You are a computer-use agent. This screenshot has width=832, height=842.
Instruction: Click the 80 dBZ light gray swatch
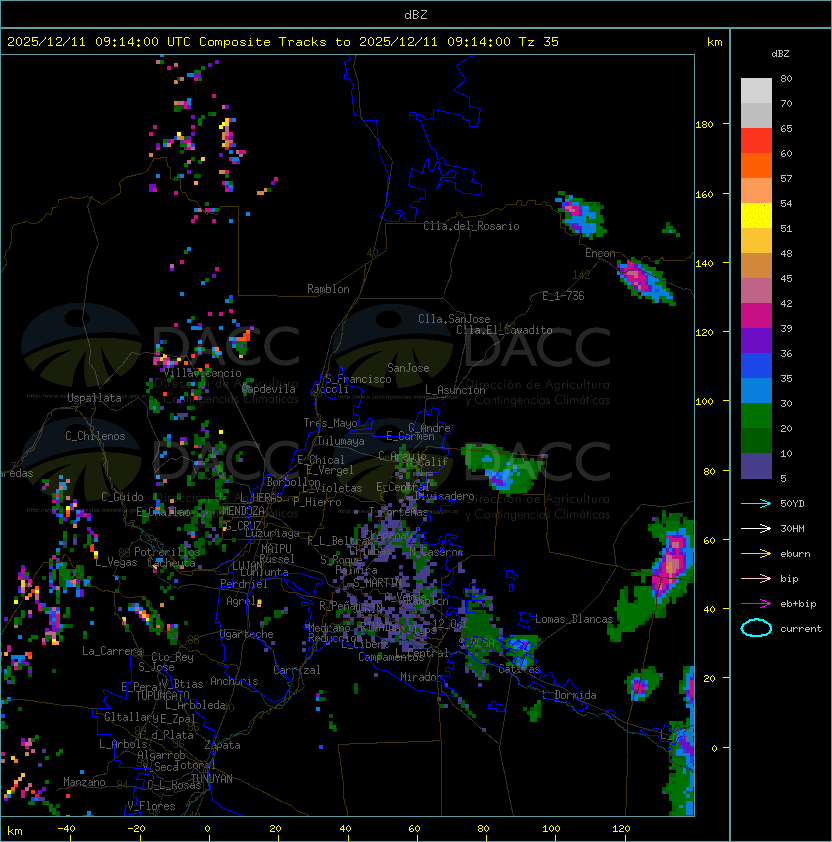pyautogui.click(x=756, y=90)
